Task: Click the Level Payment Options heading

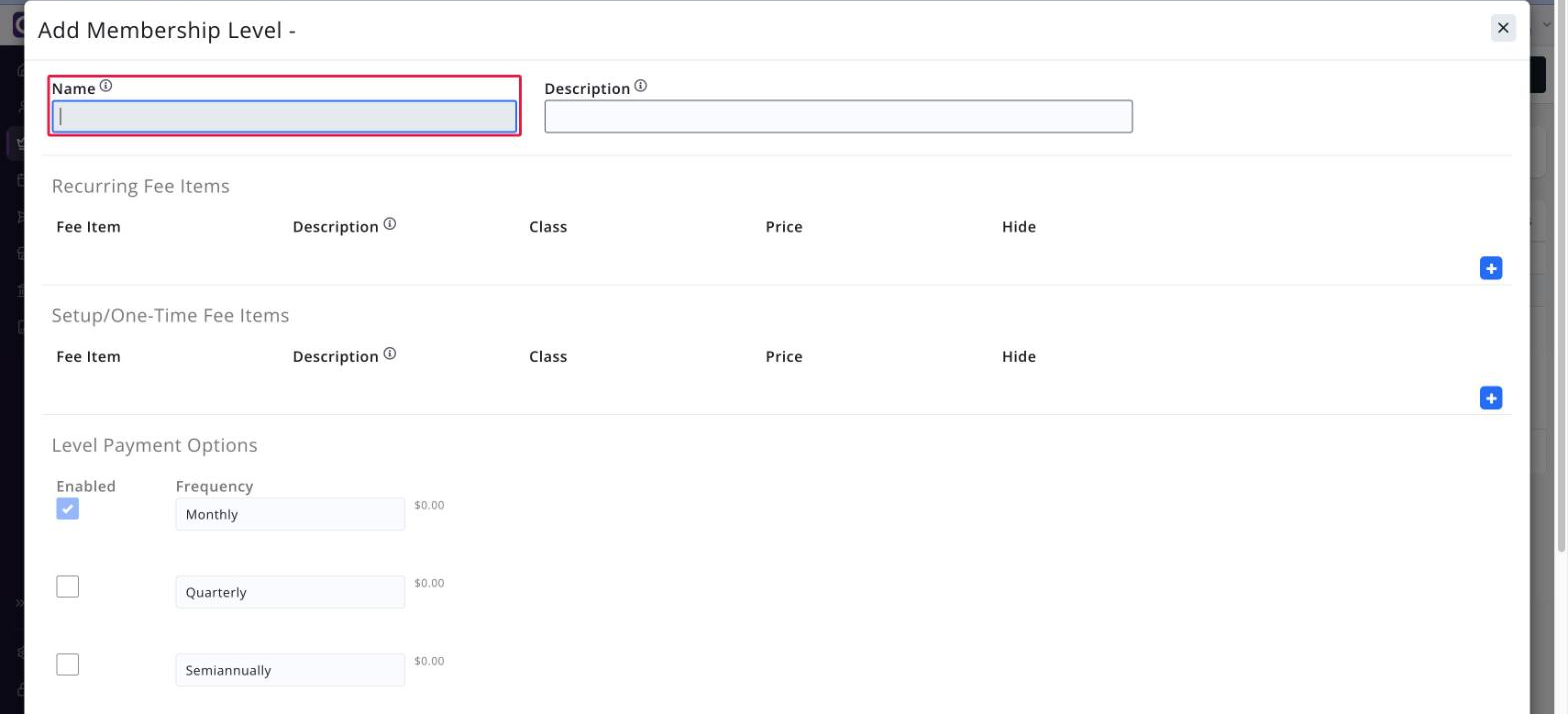Action: (x=154, y=446)
